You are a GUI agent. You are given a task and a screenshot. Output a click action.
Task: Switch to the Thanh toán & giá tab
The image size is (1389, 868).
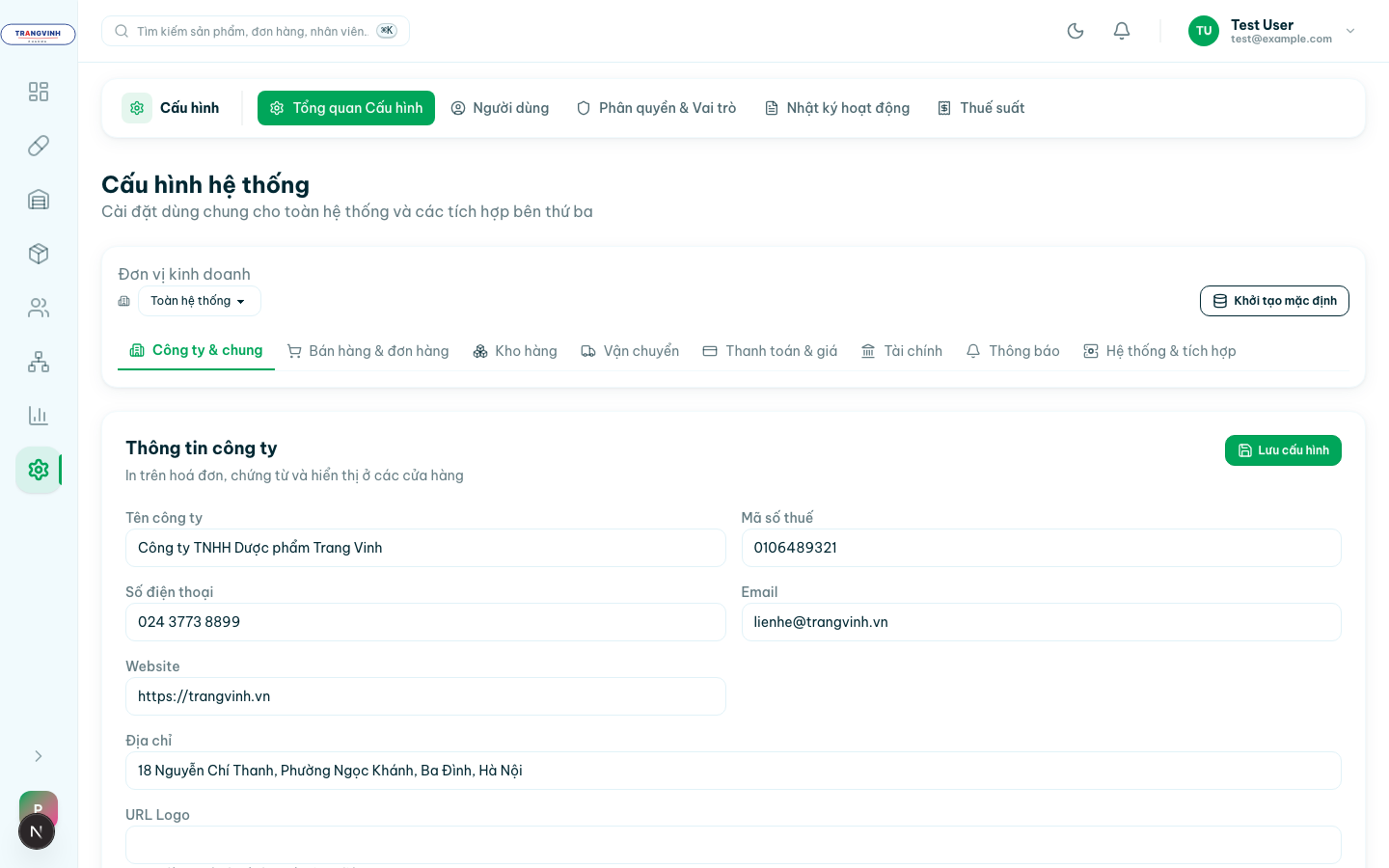(770, 351)
